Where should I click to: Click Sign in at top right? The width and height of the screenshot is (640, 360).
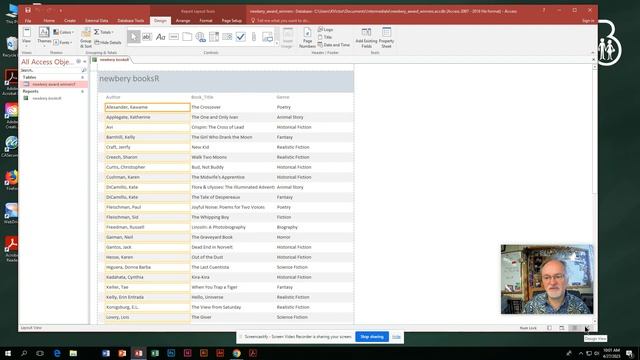coord(588,20)
